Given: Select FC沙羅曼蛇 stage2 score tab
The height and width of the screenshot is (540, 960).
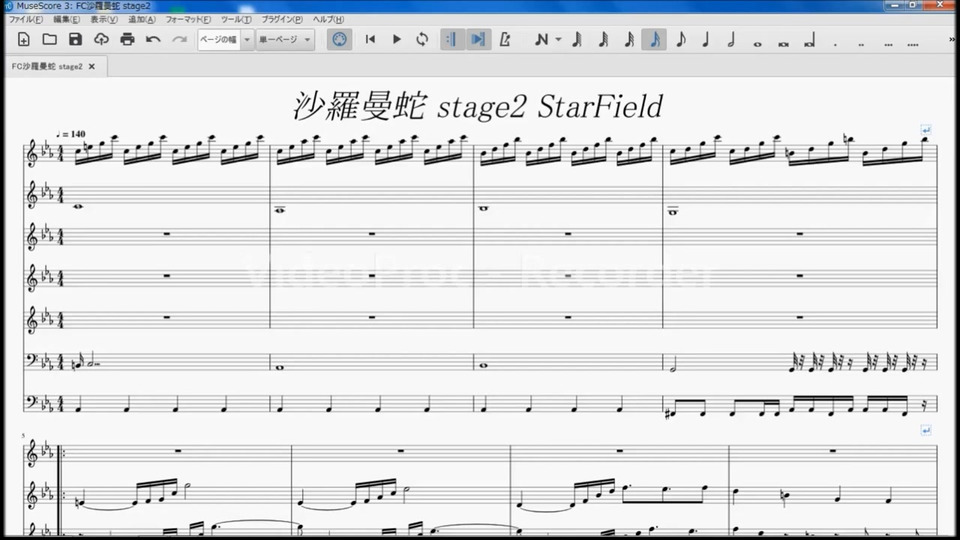Looking at the screenshot, I should click(x=47, y=66).
